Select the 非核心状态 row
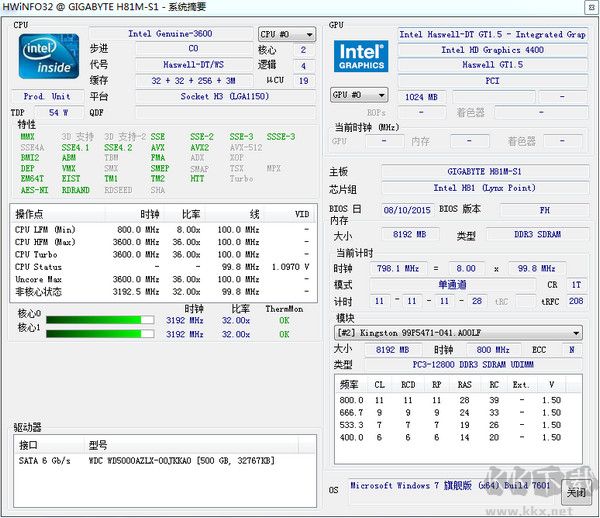 click(163, 292)
